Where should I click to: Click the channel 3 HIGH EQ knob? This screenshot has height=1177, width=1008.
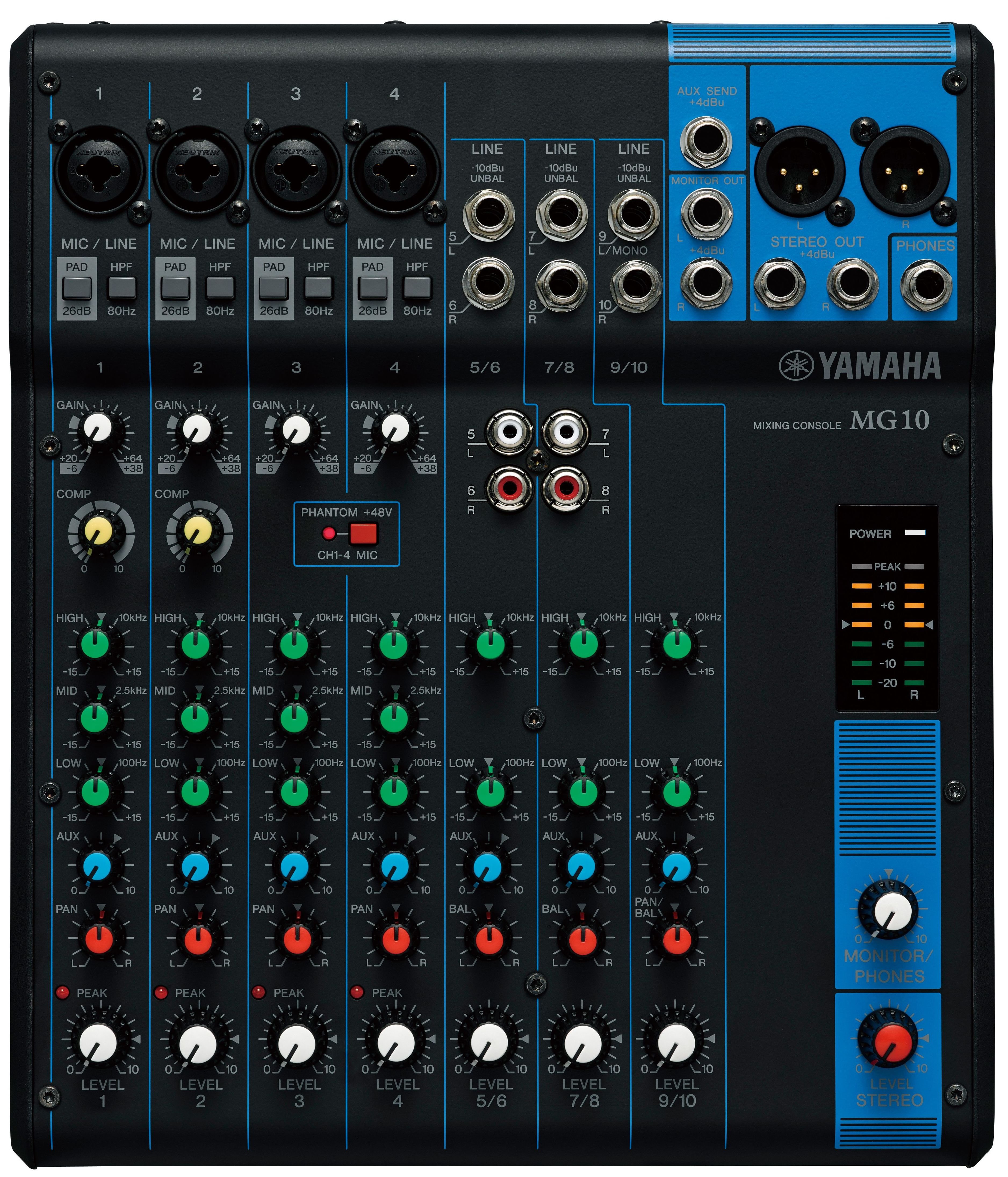[x=294, y=645]
